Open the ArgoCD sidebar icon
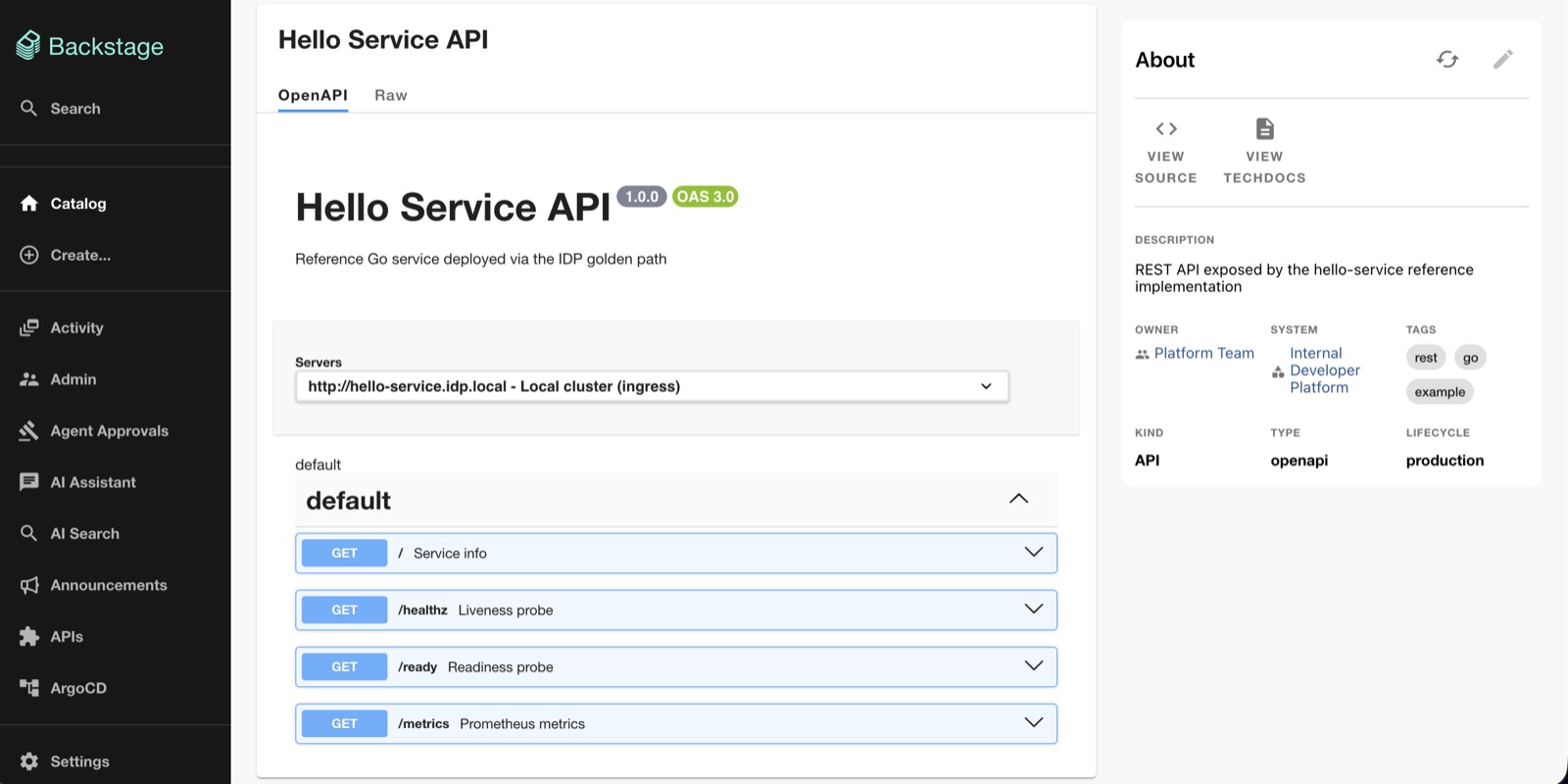 (29, 688)
